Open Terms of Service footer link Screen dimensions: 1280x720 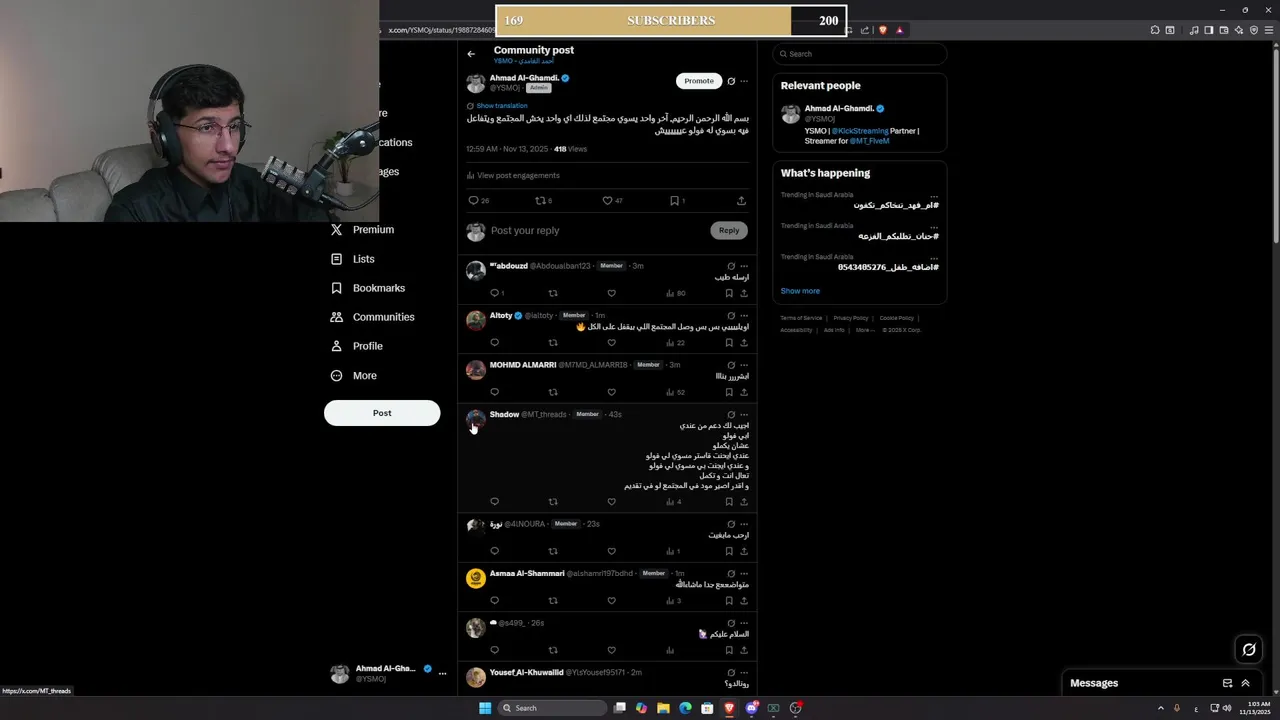click(801, 318)
